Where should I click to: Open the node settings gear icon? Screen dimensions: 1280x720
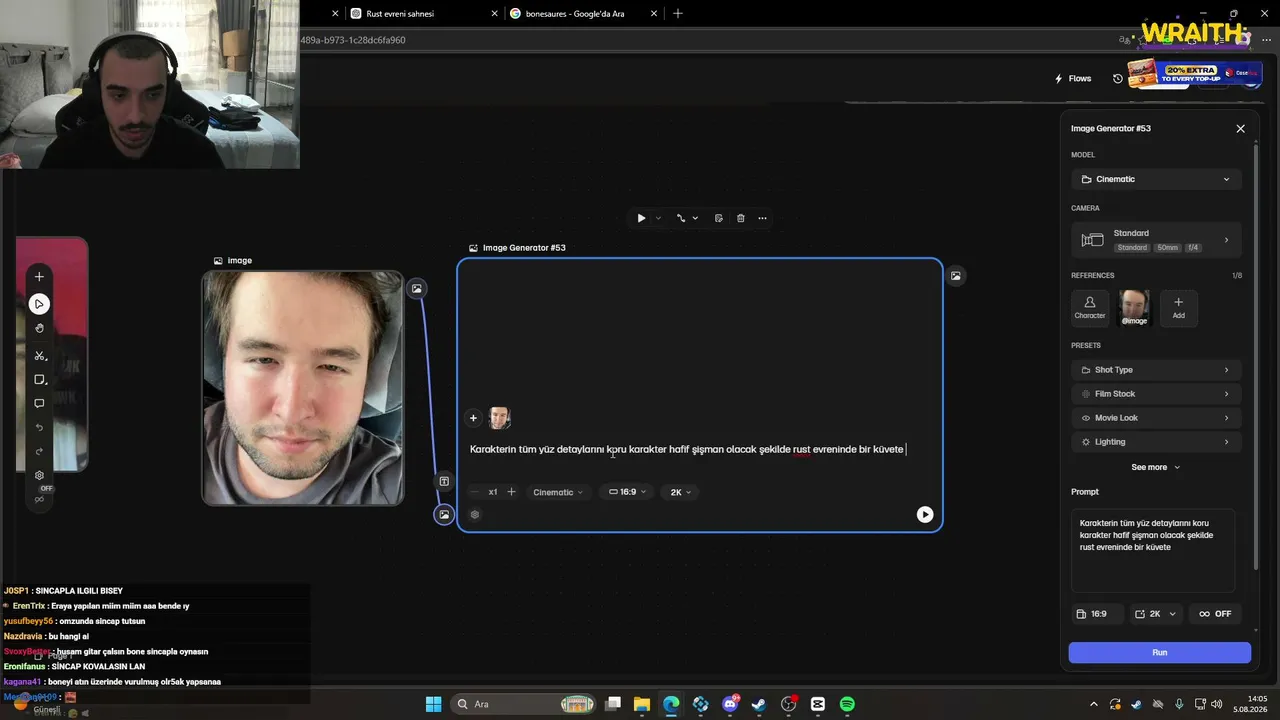point(475,515)
